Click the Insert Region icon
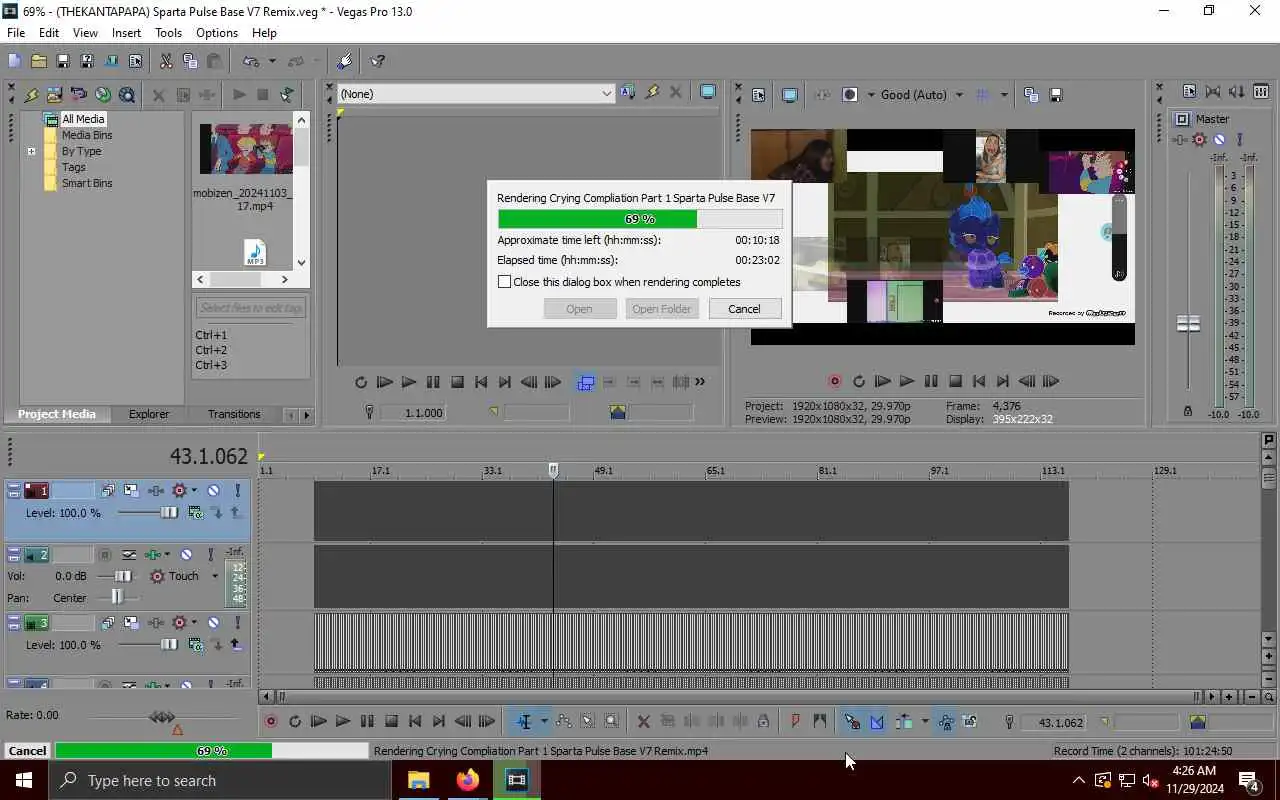 click(820, 721)
